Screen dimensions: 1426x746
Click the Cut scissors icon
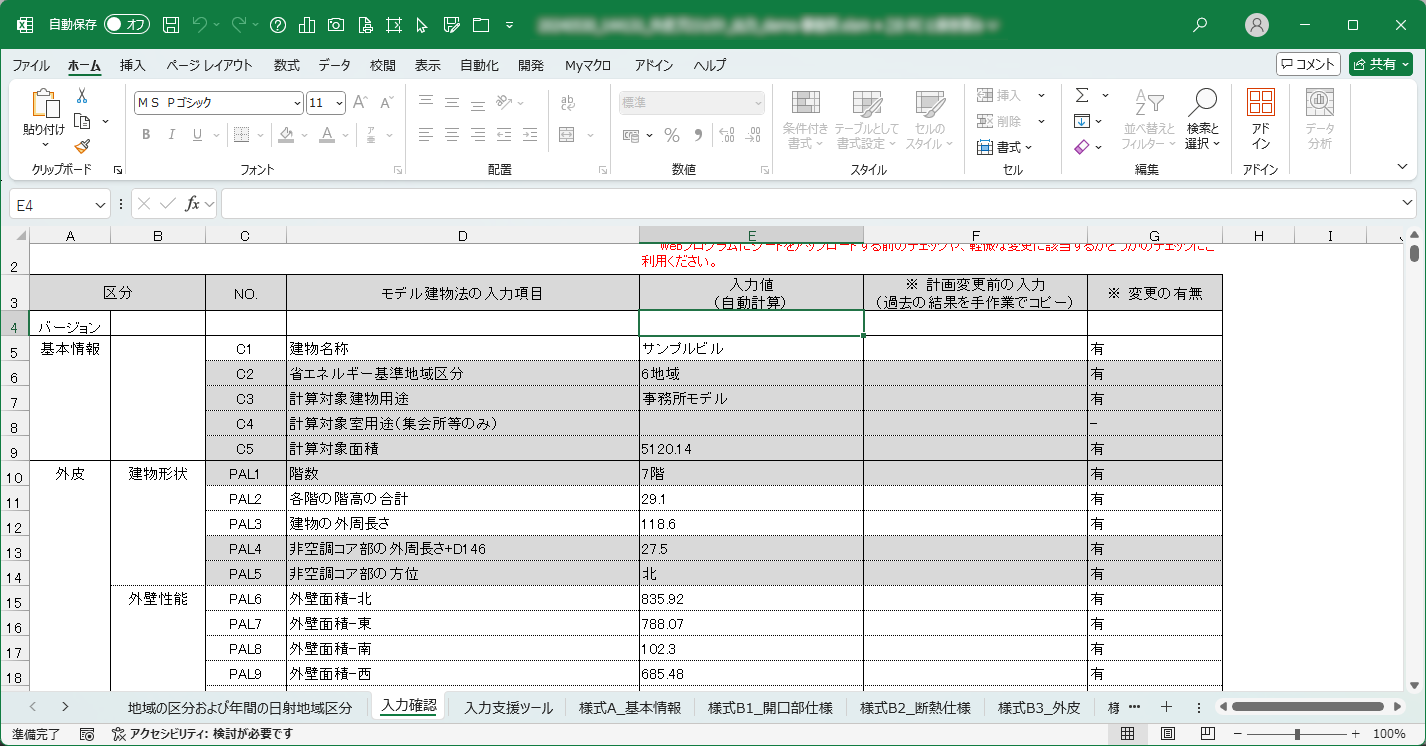(x=82, y=95)
